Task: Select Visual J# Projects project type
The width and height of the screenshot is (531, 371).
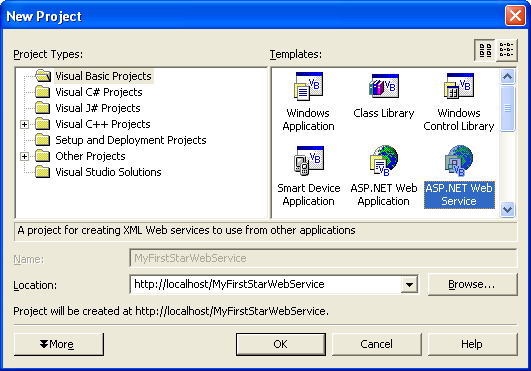Action: tap(98, 108)
